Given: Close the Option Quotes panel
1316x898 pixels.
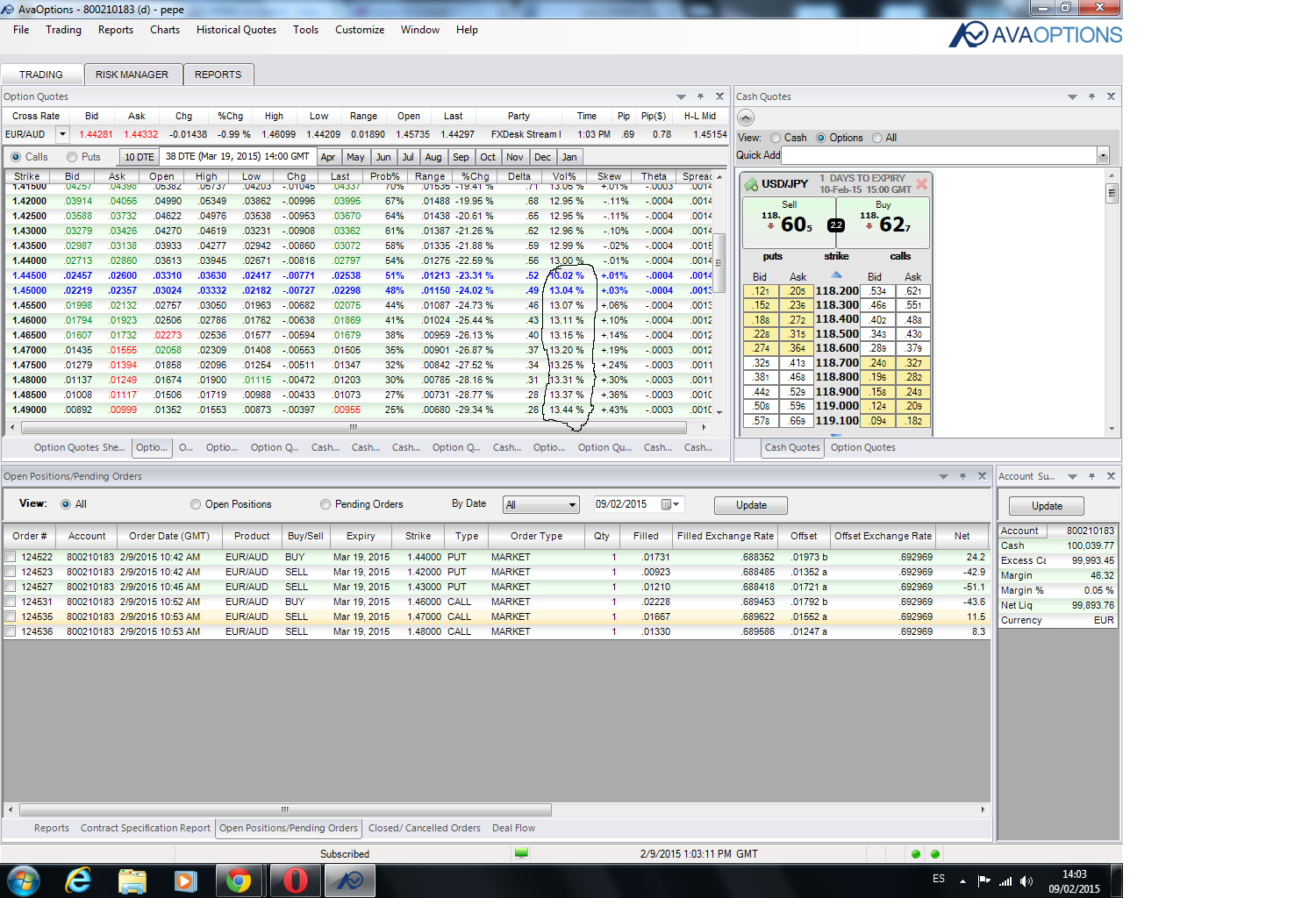Looking at the screenshot, I should click(x=719, y=96).
